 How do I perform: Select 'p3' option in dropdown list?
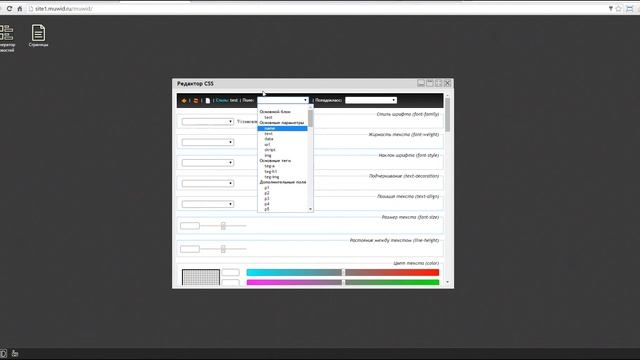point(282,198)
